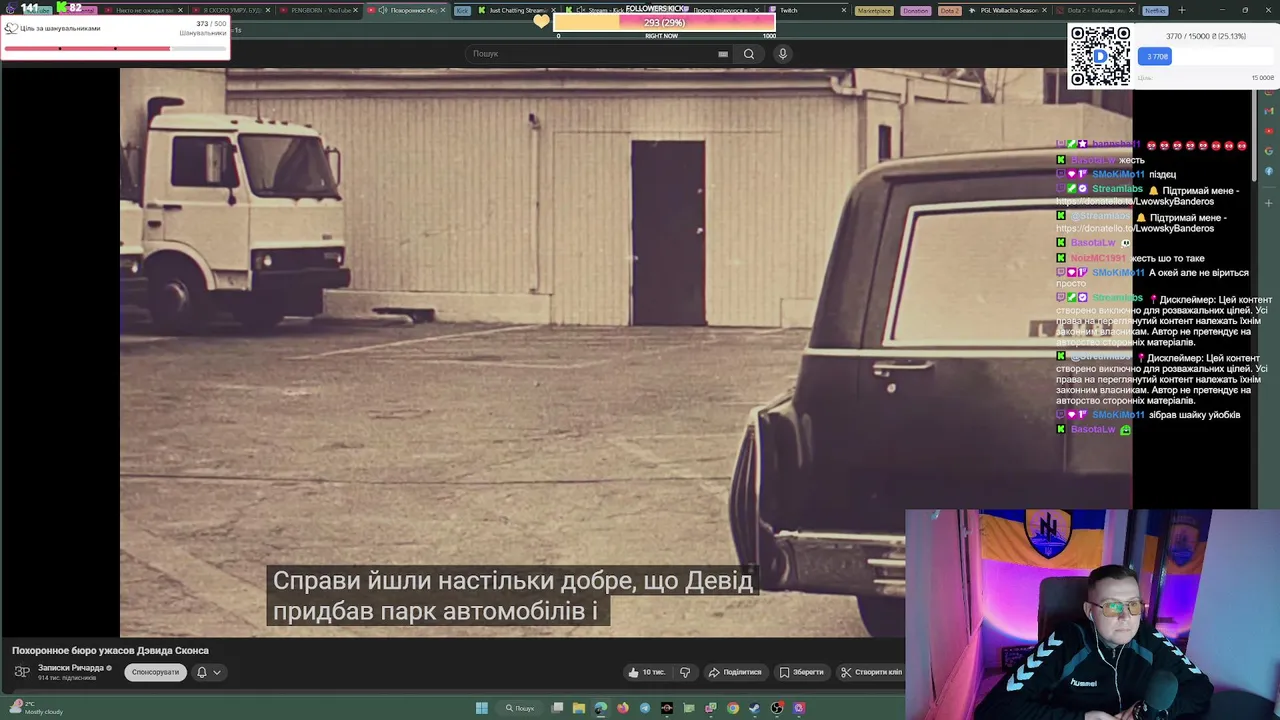The image size is (1280, 720).
Task: Switch to the FENGBORN - YouTube tab
Action: click(x=320, y=10)
